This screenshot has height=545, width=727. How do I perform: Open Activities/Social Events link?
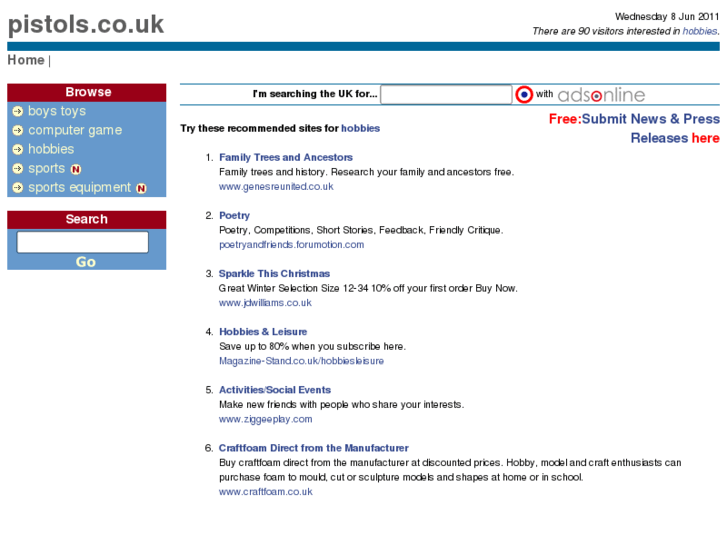(x=275, y=390)
